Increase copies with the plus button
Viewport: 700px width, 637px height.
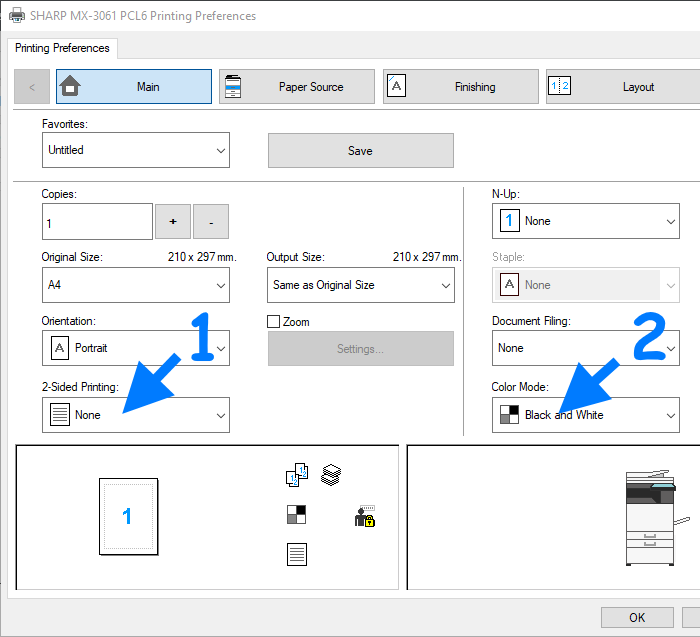point(173,221)
